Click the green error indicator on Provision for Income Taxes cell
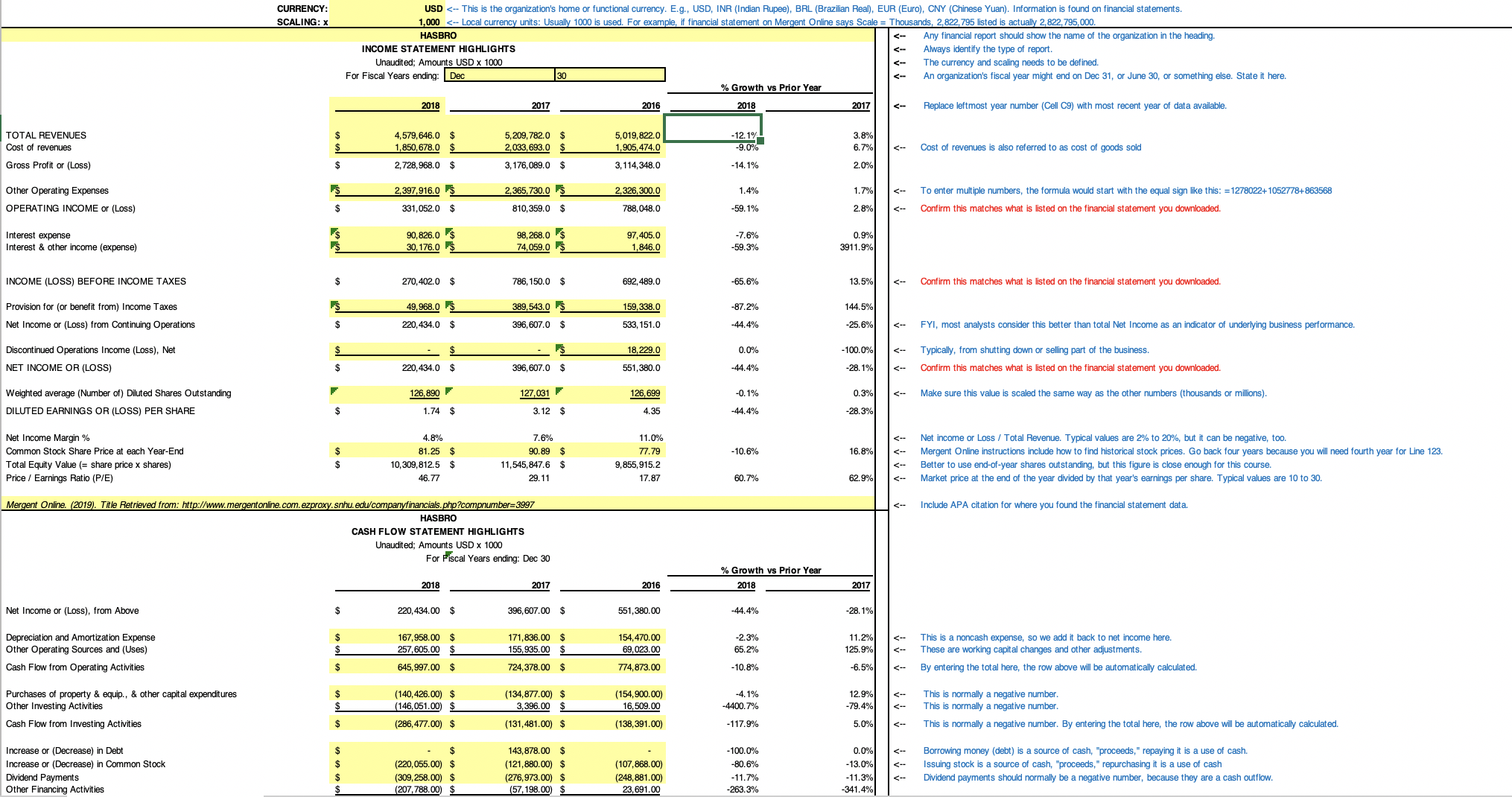Screen dimensions: 1512x797 [x=334, y=302]
